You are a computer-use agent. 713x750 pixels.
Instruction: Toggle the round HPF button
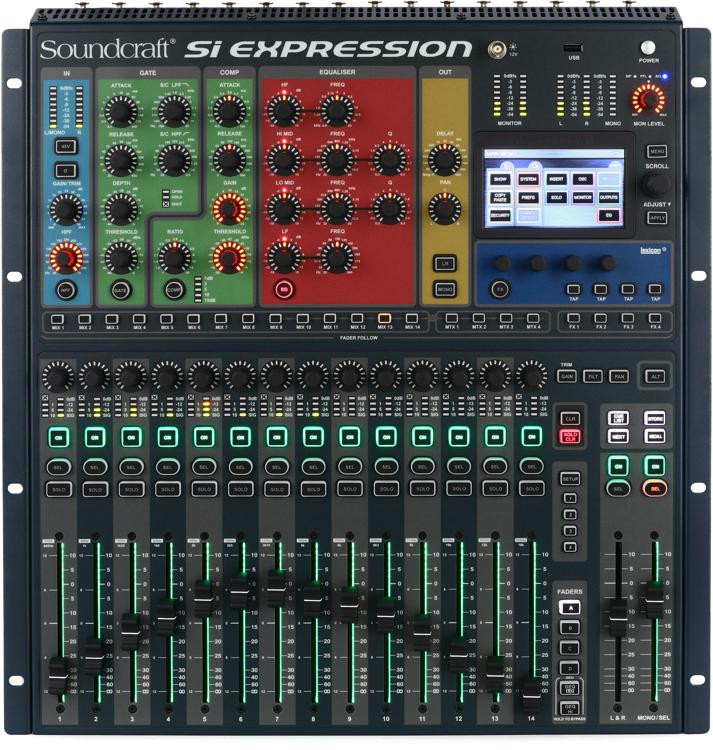pos(66,290)
